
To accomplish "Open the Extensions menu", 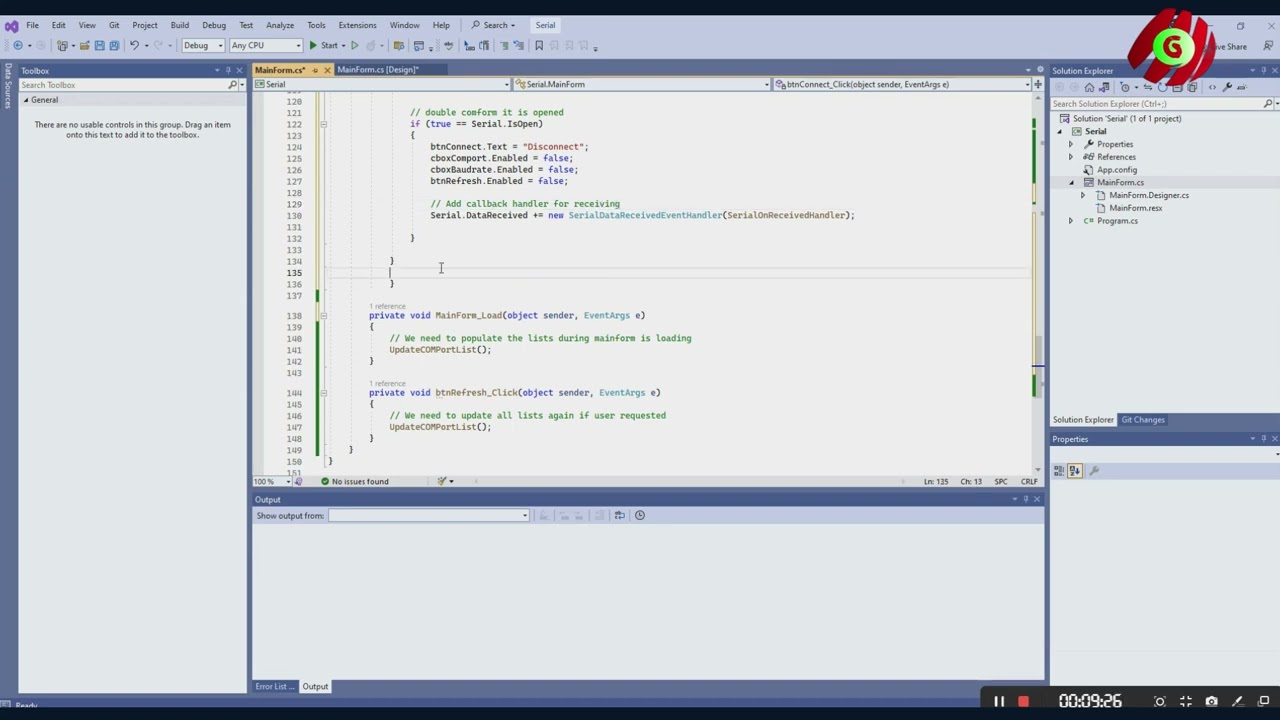I will click(x=357, y=25).
